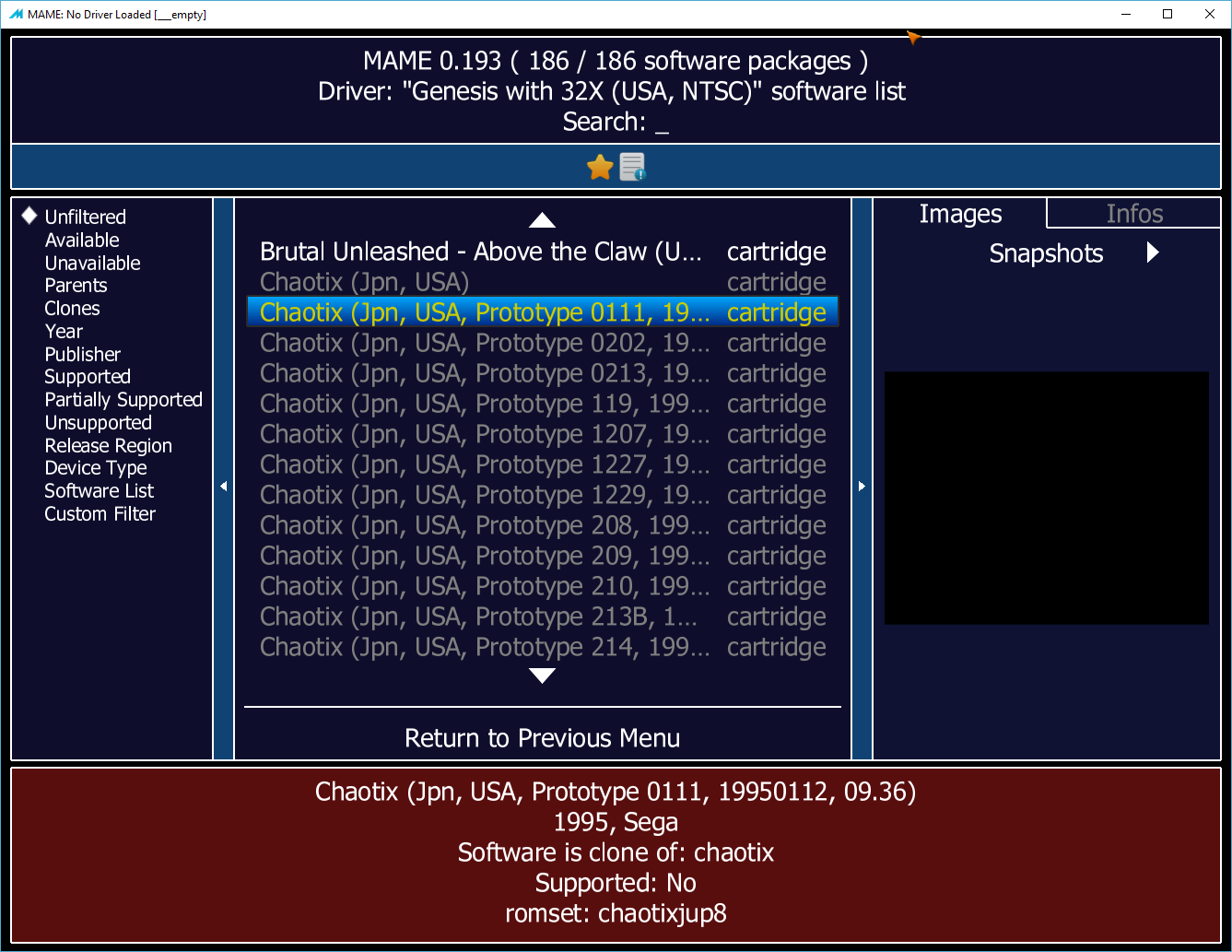Click the Search input field
The width and height of the screenshot is (1232, 952).
pos(616,122)
